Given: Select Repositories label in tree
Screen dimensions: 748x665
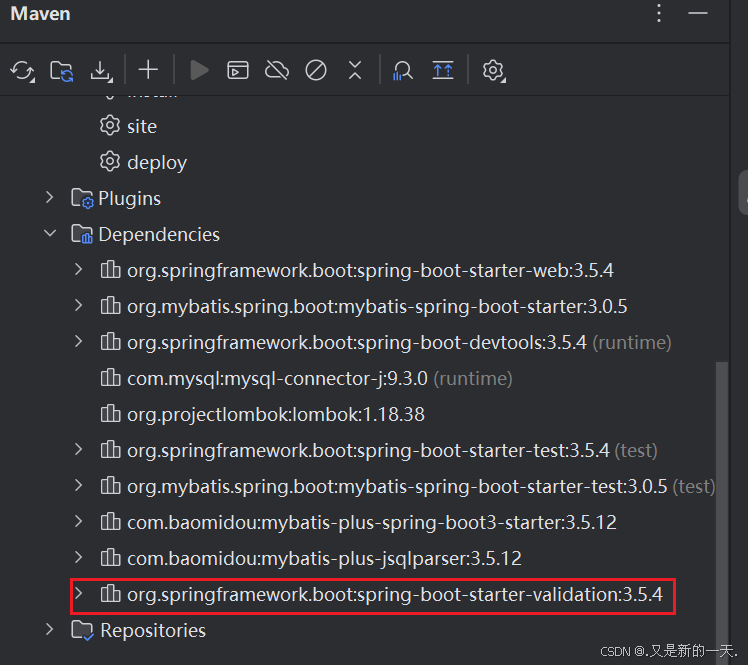Looking at the screenshot, I should tap(153, 631).
